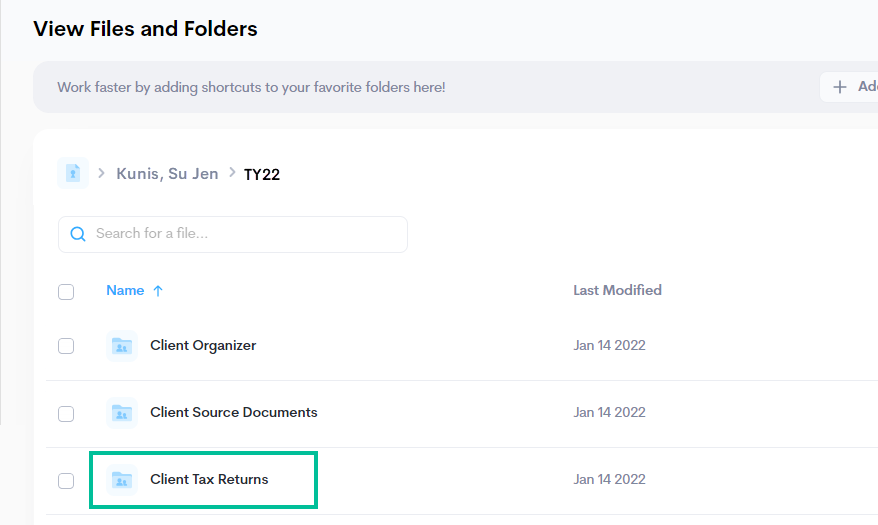Screen dimensions: 878x525
Task: Click the Client Tax Returns folder icon
Action: pyautogui.click(x=122, y=480)
